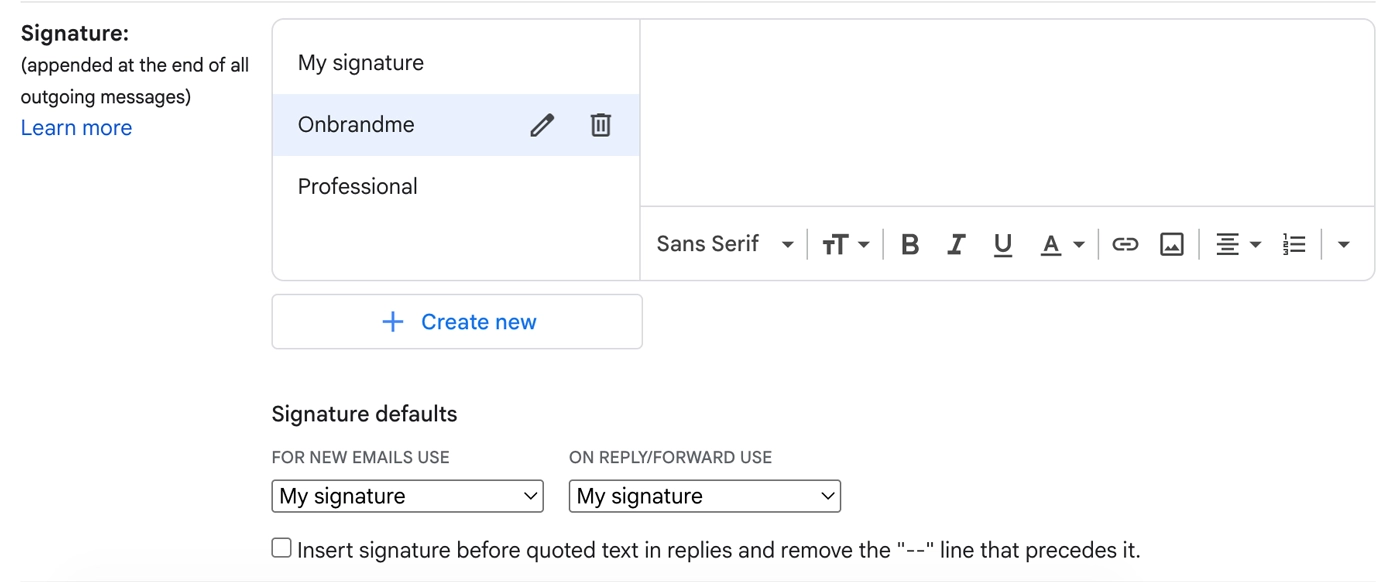Insert a link into the signature

tap(1124, 243)
